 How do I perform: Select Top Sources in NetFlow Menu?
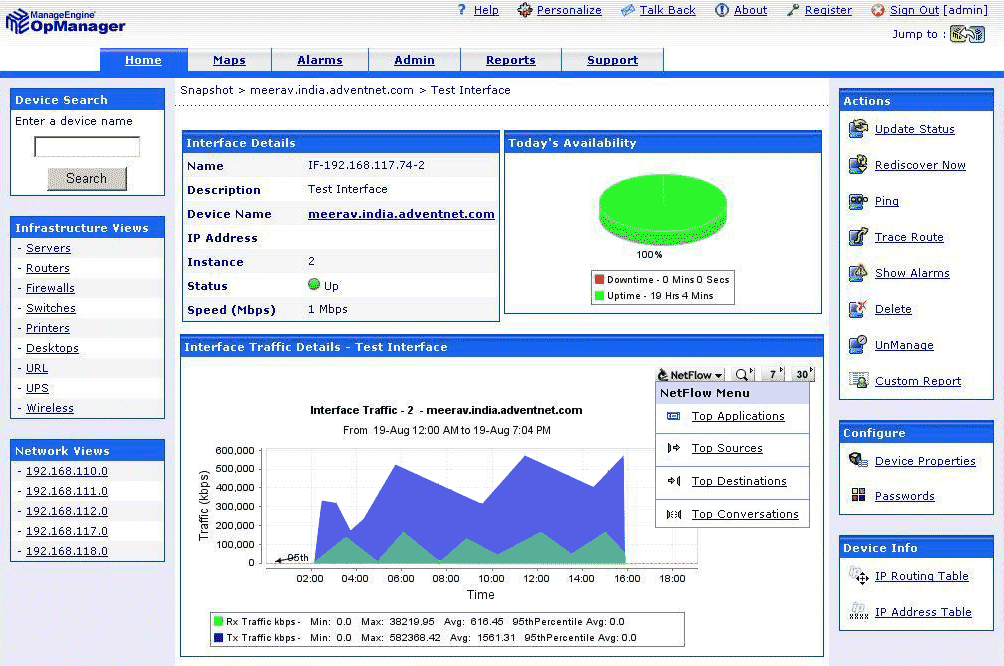[727, 448]
